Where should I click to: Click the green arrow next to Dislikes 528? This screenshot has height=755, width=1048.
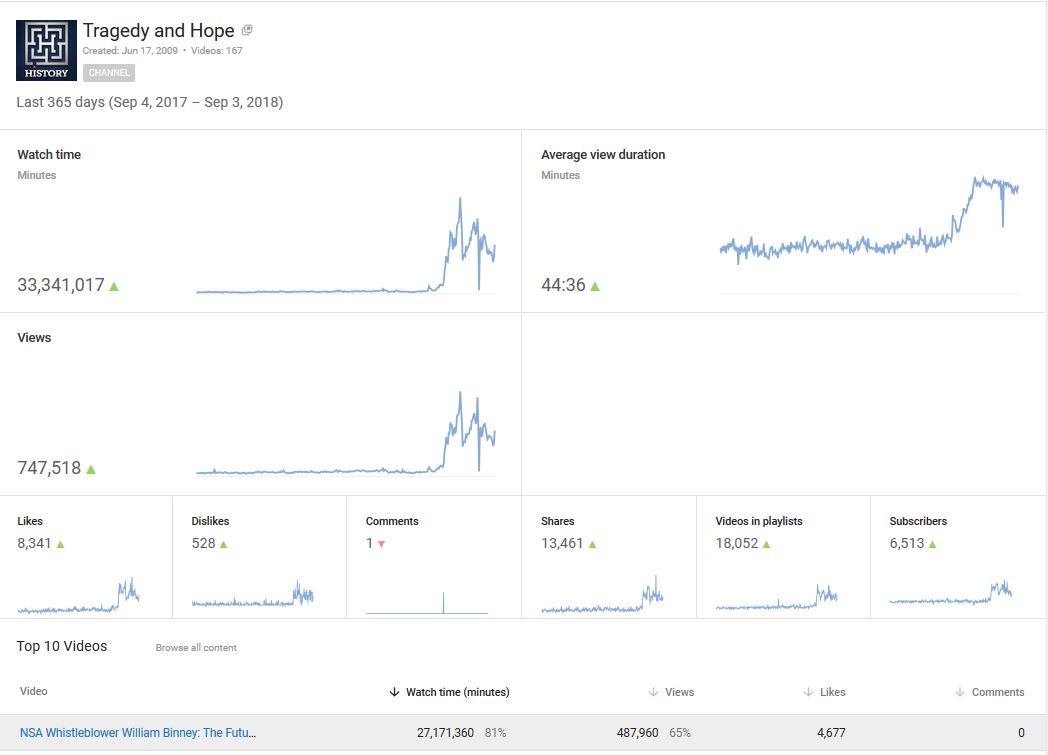click(225, 543)
